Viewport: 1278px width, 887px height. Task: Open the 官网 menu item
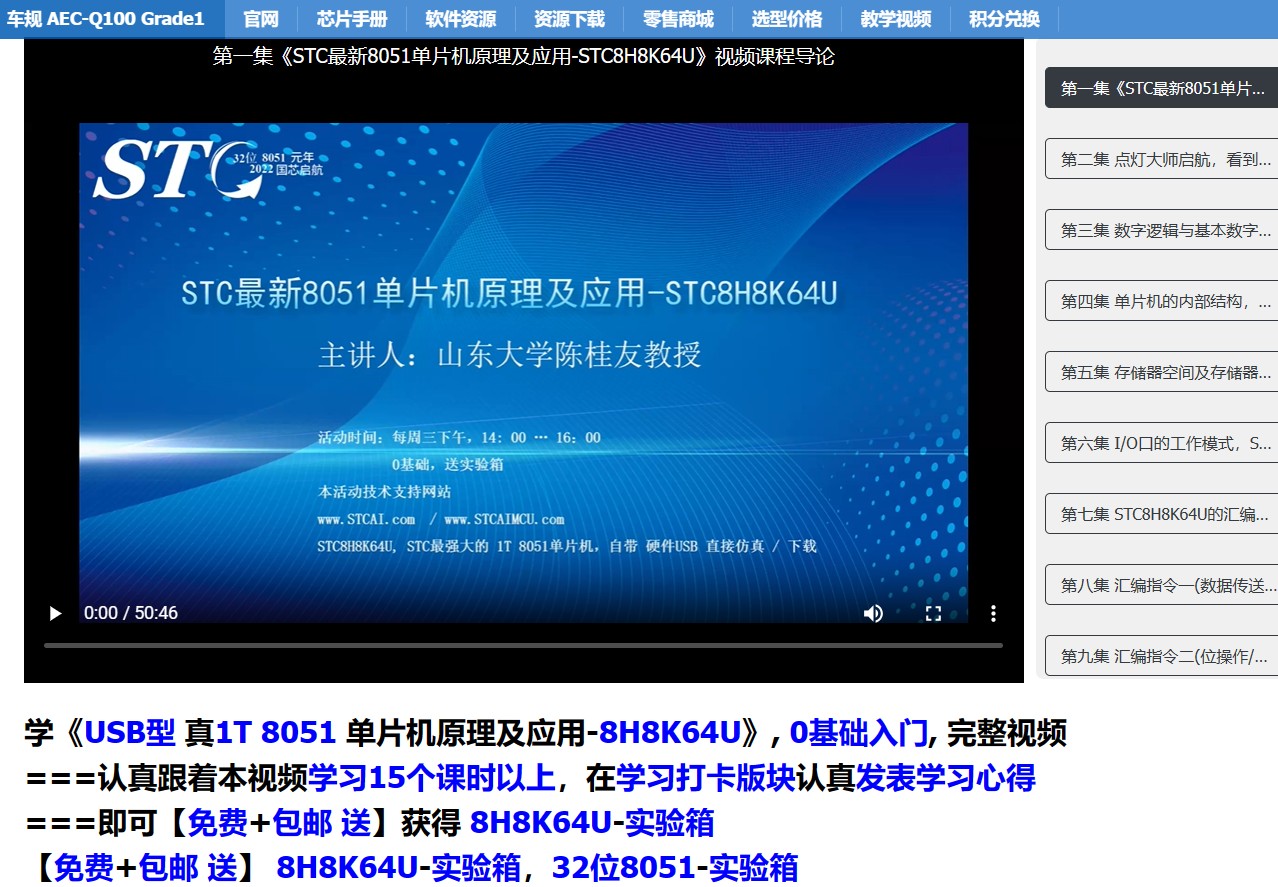(261, 19)
